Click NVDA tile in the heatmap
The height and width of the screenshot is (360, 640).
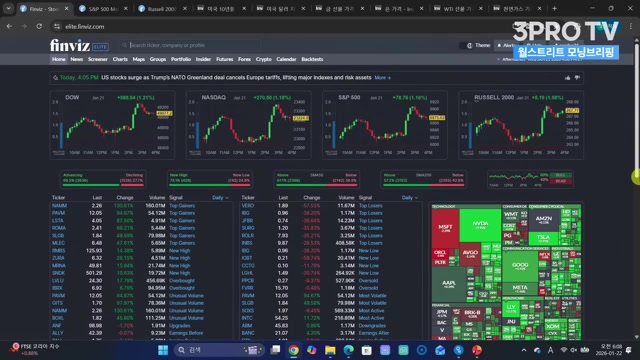pyautogui.click(x=480, y=225)
